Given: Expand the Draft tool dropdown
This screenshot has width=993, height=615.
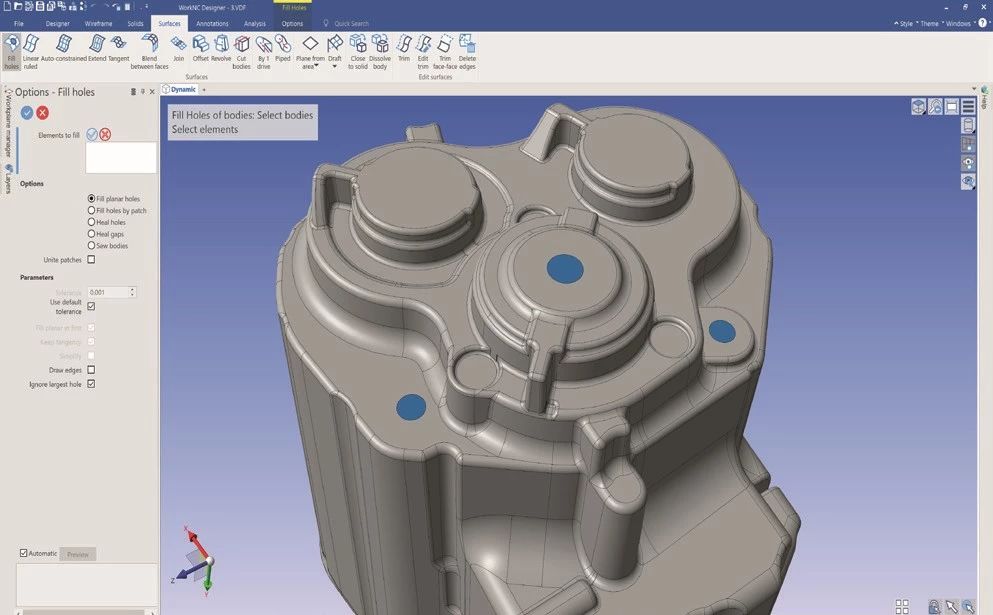Looking at the screenshot, I should [334, 66].
